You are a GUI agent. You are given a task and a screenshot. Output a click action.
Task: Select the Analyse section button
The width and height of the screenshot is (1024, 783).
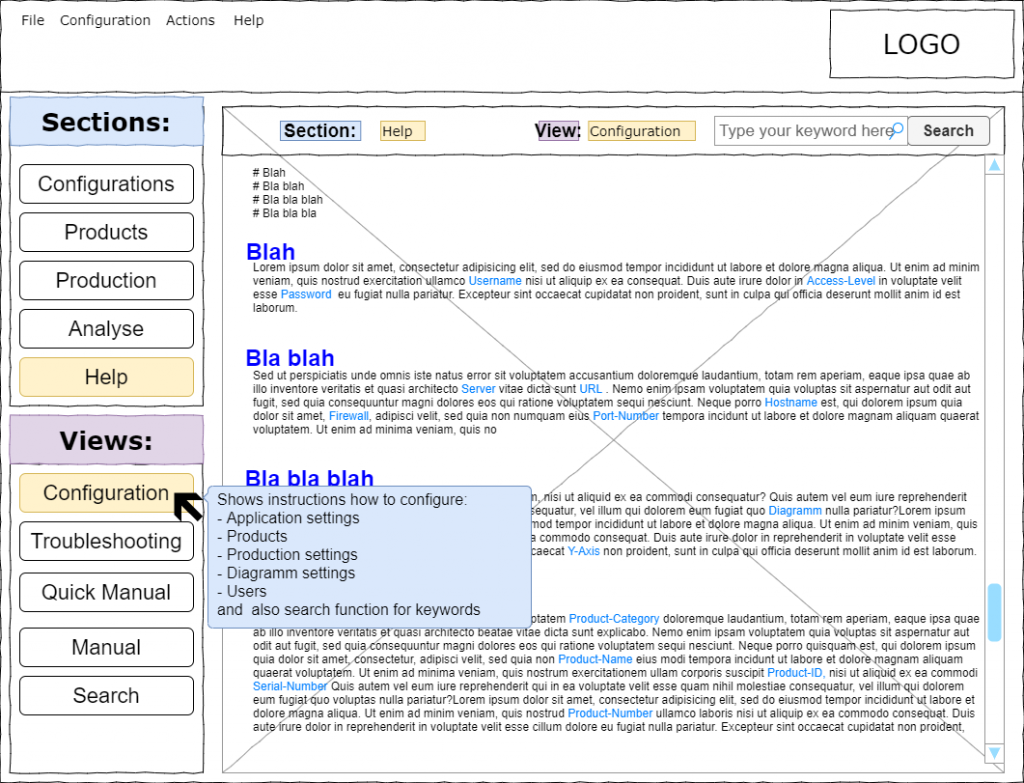tap(106, 329)
